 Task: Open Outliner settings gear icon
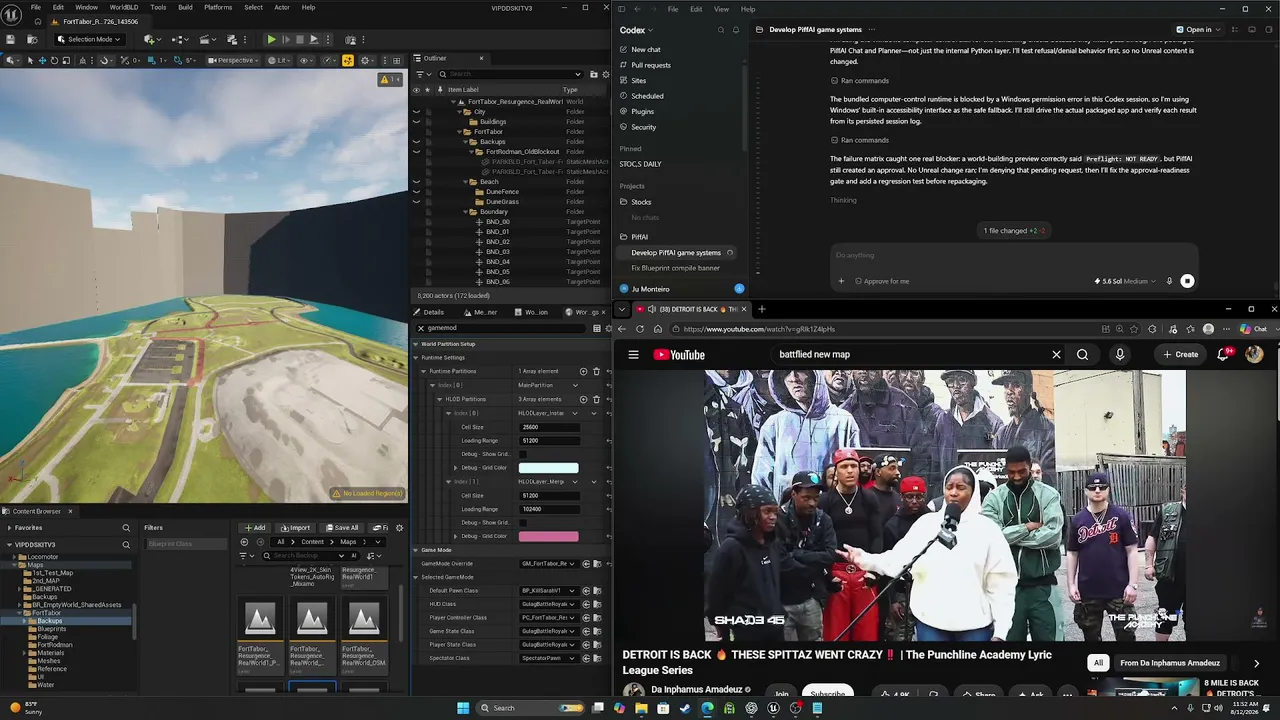pyautogui.click(x=606, y=74)
